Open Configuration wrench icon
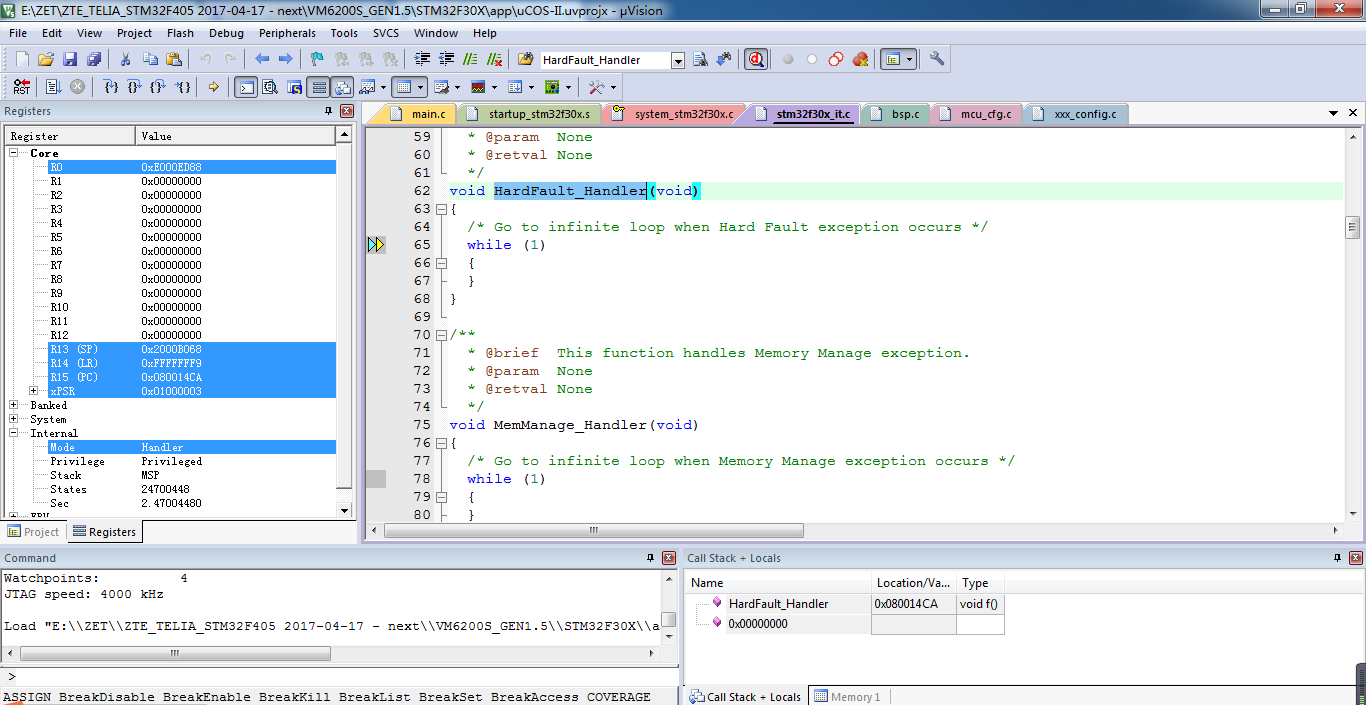Image resolution: width=1366 pixels, height=705 pixels. (x=937, y=58)
